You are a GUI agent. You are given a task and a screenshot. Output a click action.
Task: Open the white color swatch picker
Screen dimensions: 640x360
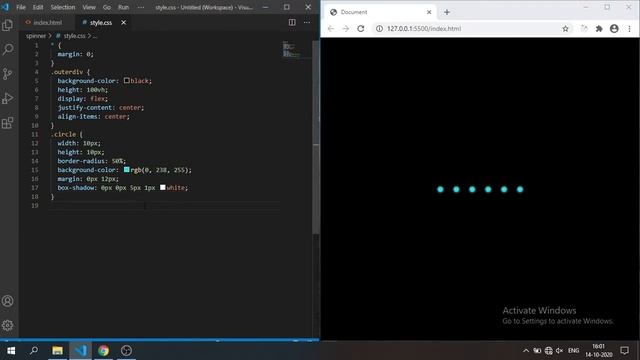click(x=162, y=187)
